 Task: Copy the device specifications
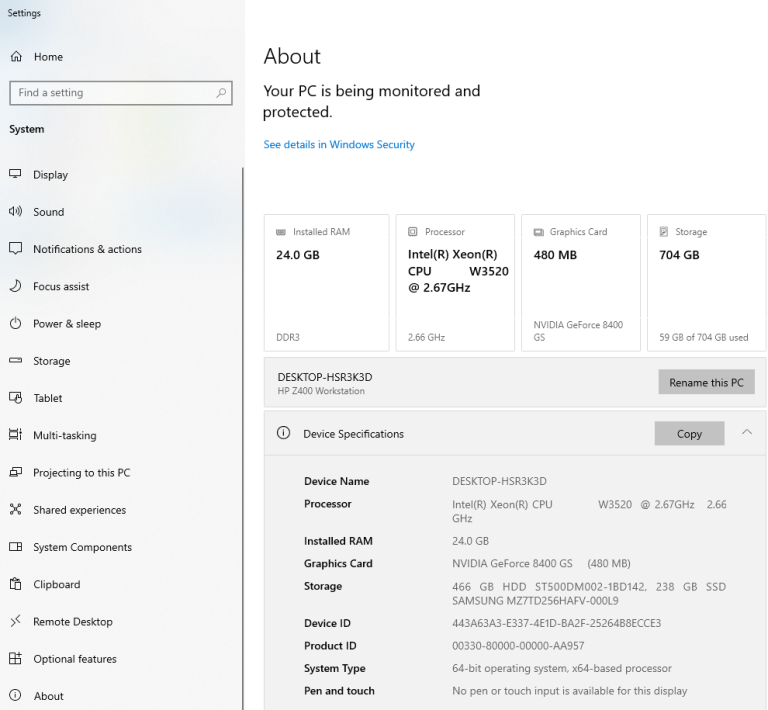[x=689, y=434]
